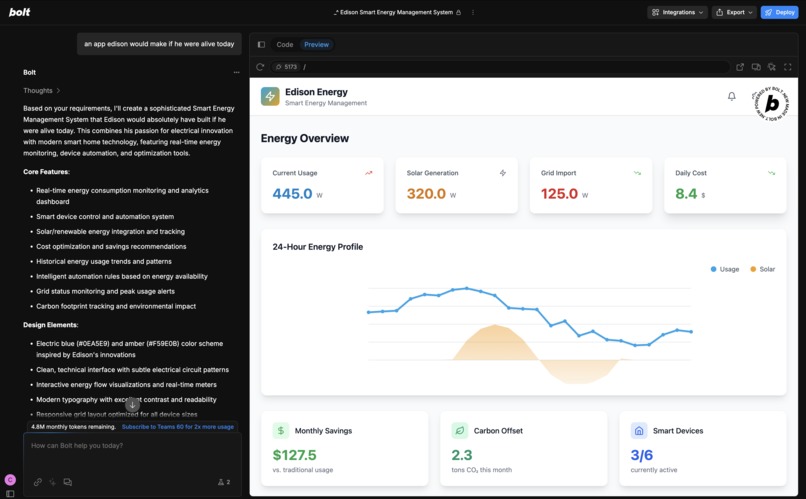The image size is (806, 499).
Task: Click Subscribe to Teams 60 link
Action: point(178,427)
